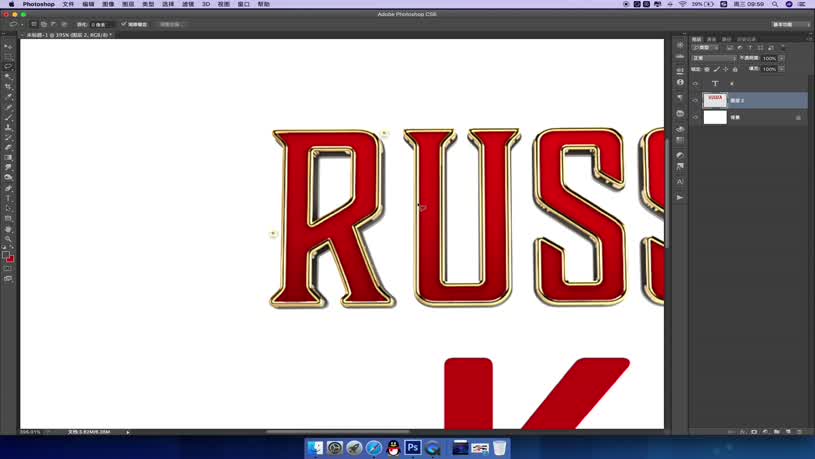Screen dimensions: 815x459
Task: Hide the RUSSIA thumbnail layer
Action: tap(695, 100)
